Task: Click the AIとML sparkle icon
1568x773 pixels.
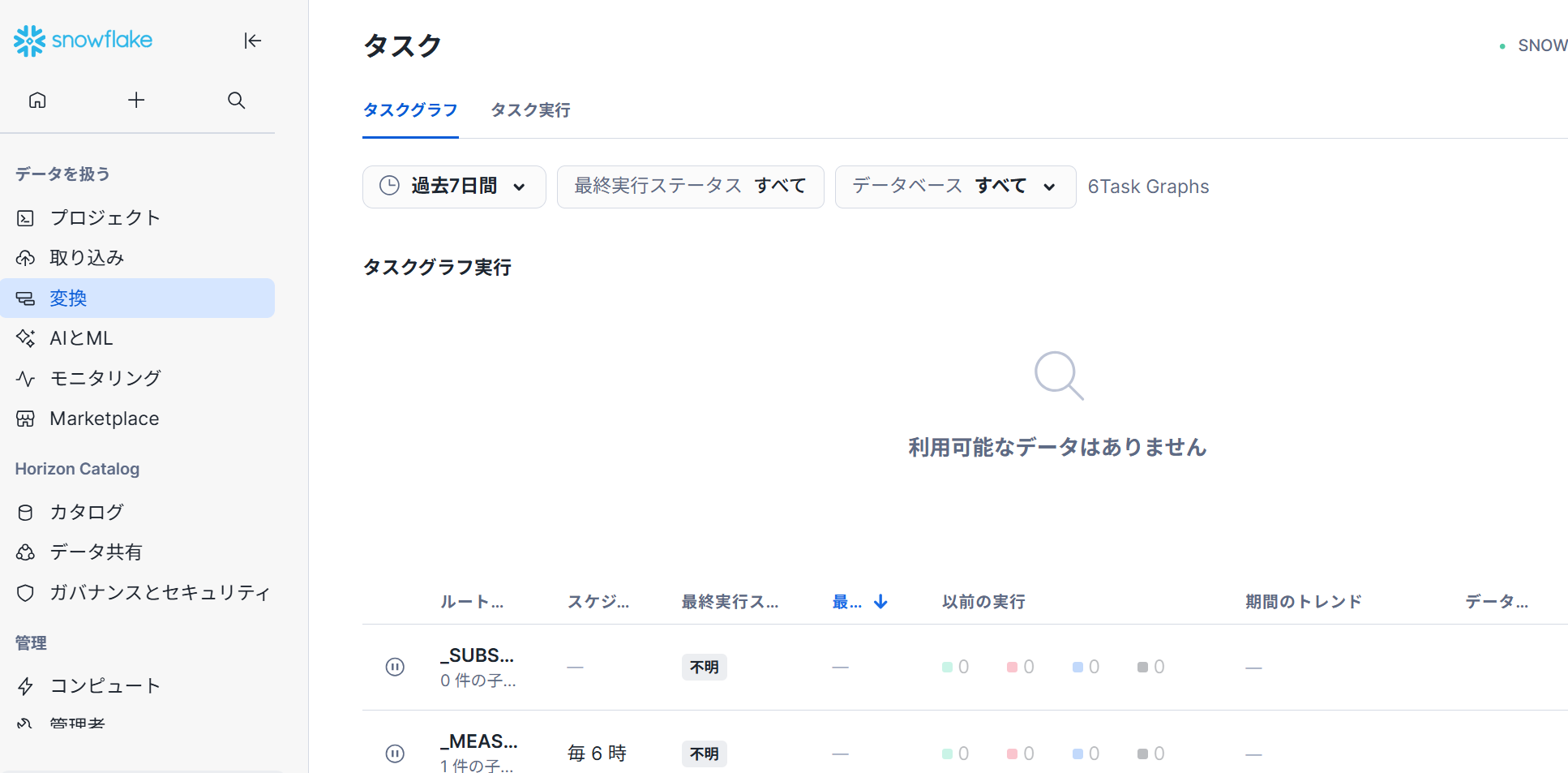Action: tap(25, 338)
